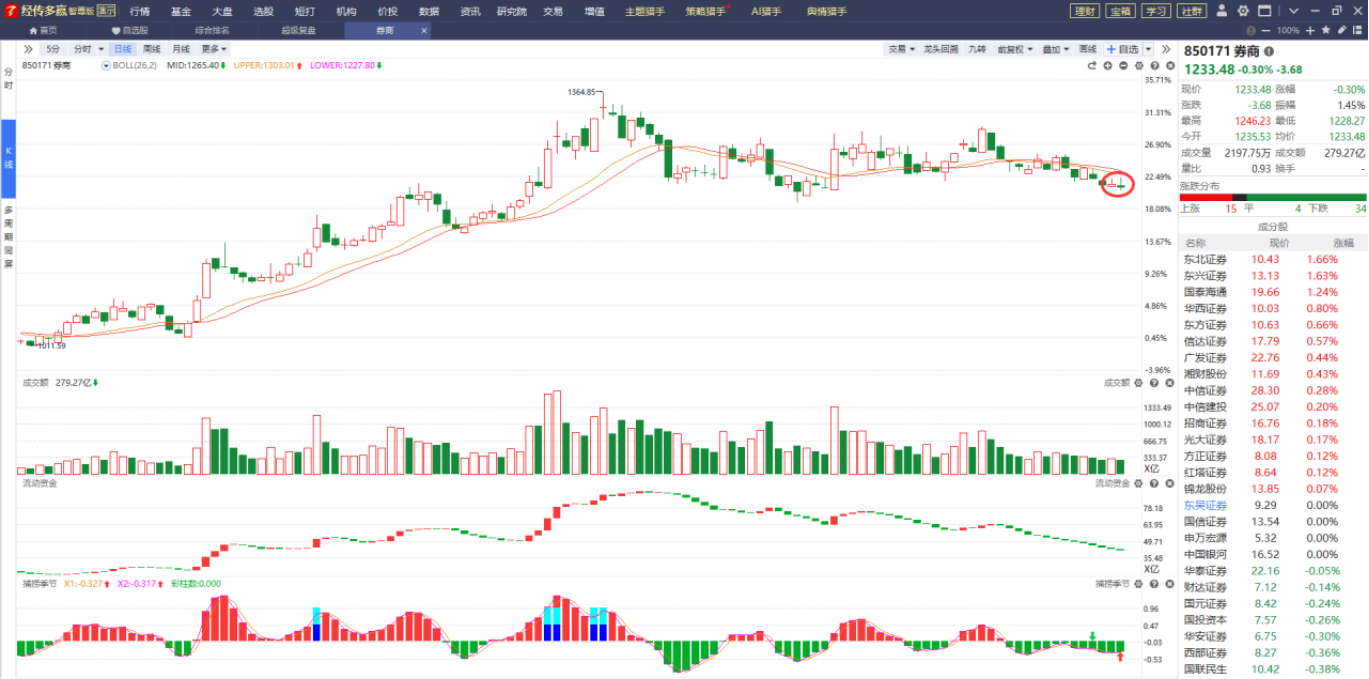The height and width of the screenshot is (679, 1369).
Task: Switch chart to 日线 period
Action: 122,49
